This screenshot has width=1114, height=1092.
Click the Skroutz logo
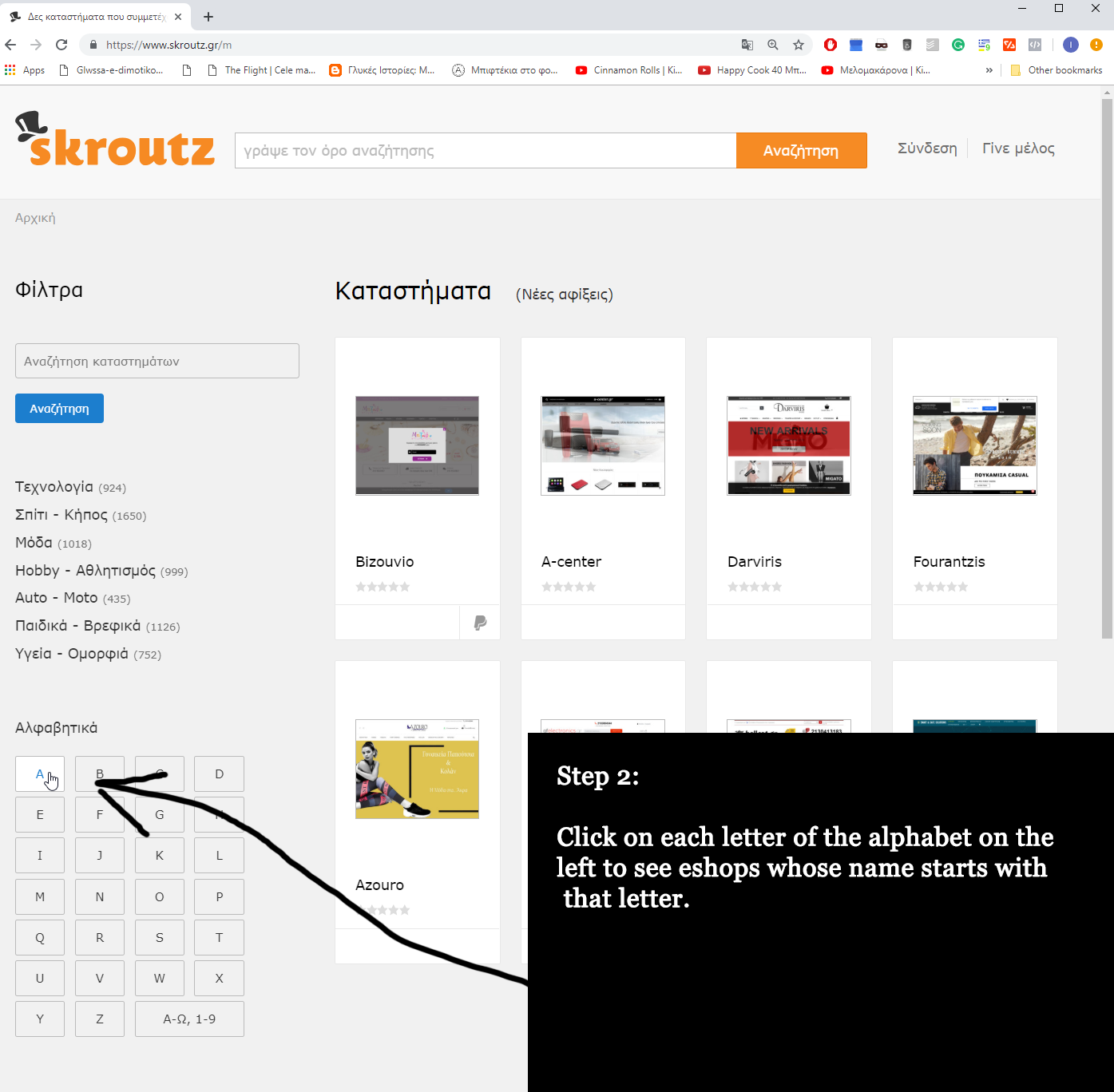coord(115,139)
